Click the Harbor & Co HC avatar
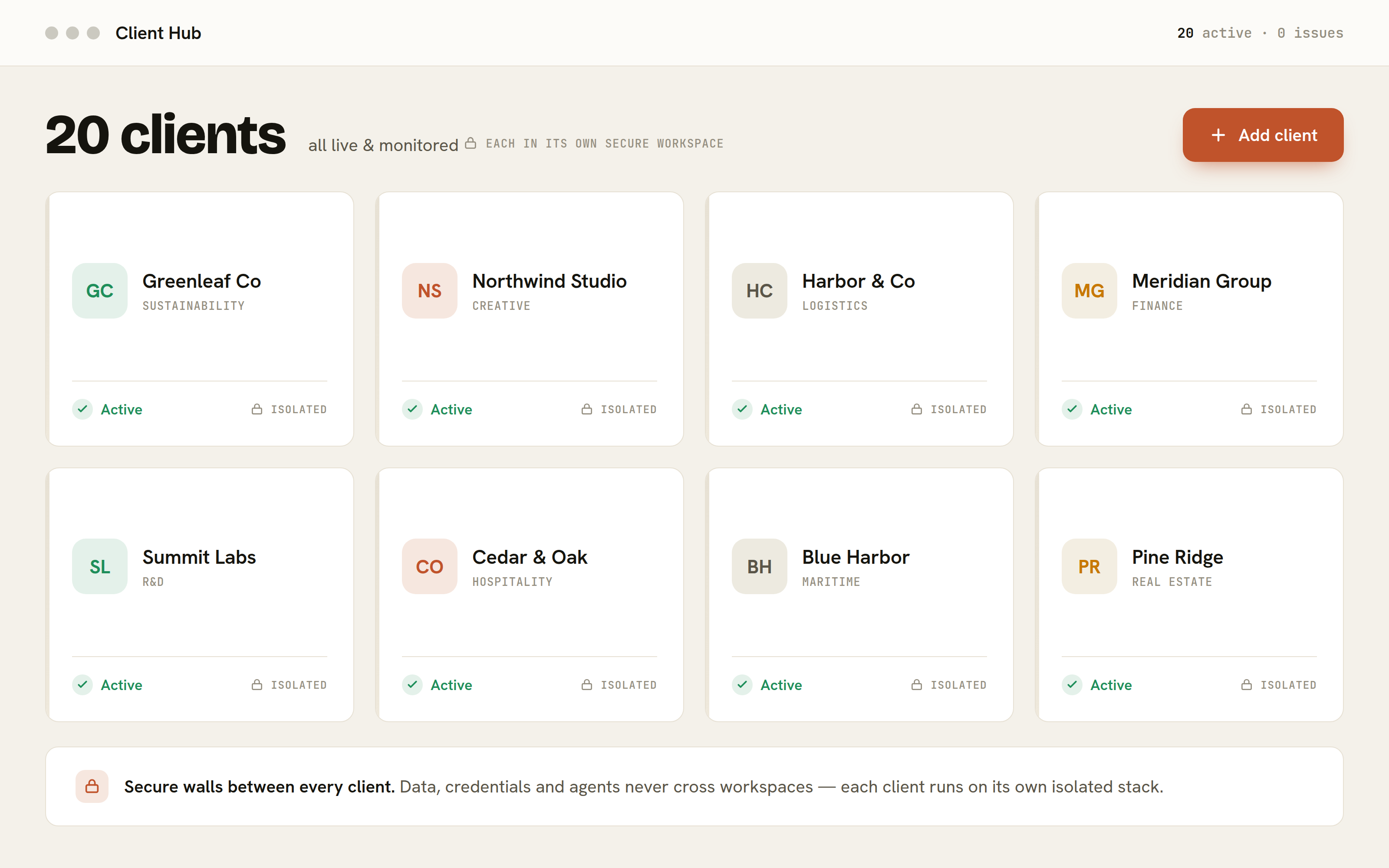The height and width of the screenshot is (868, 1389). pyautogui.click(x=759, y=290)
